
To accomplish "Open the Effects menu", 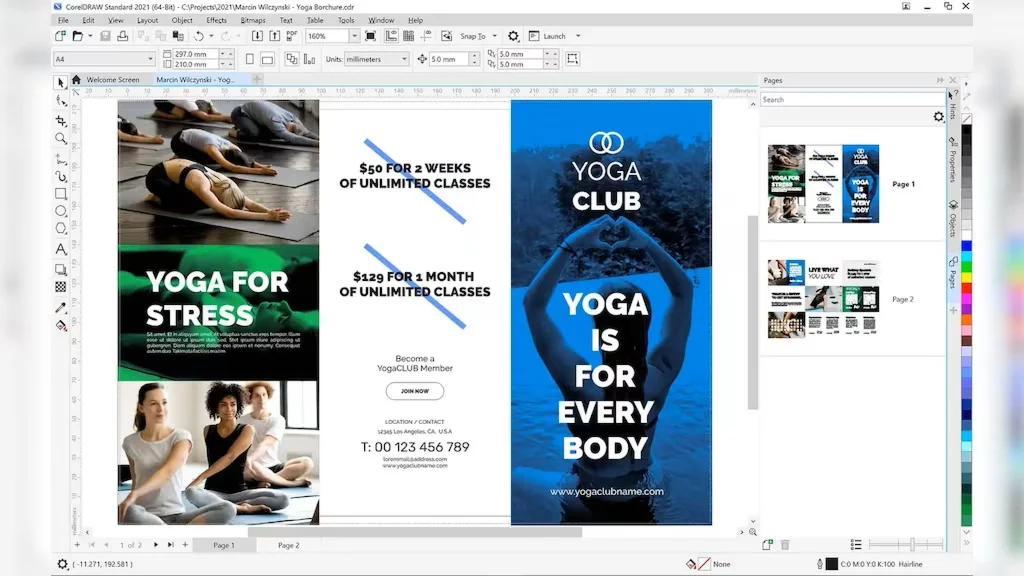I will 216,20.
